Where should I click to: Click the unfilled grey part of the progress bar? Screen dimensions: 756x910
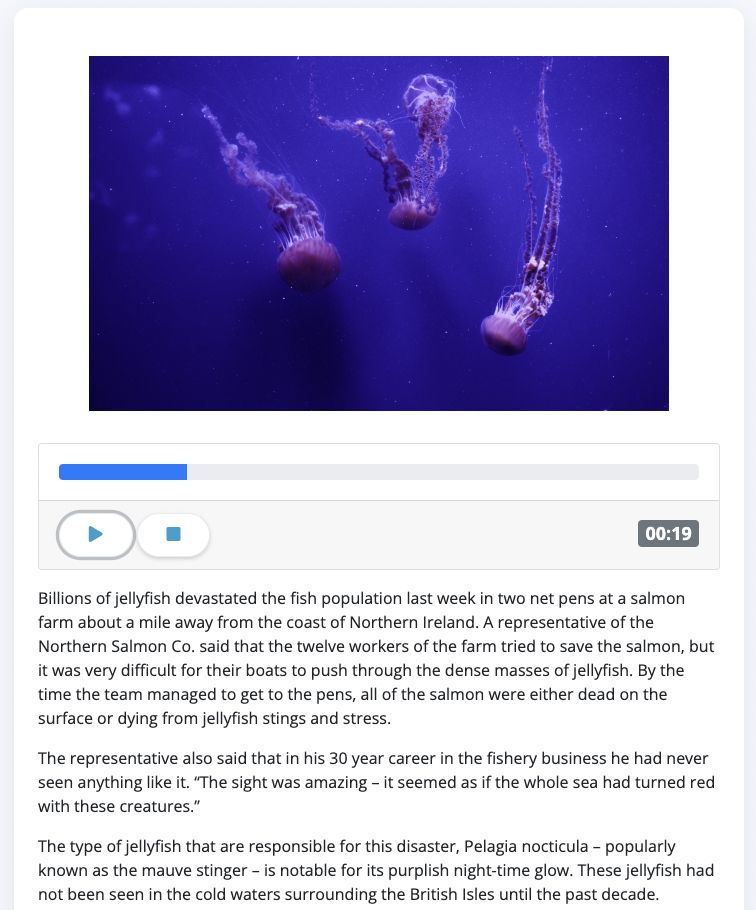point(442,472)
